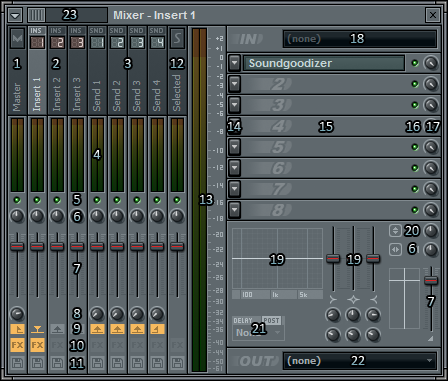
Task: Open the Soundgoodizer plugin slot
Action: click(x=324, y=63)
